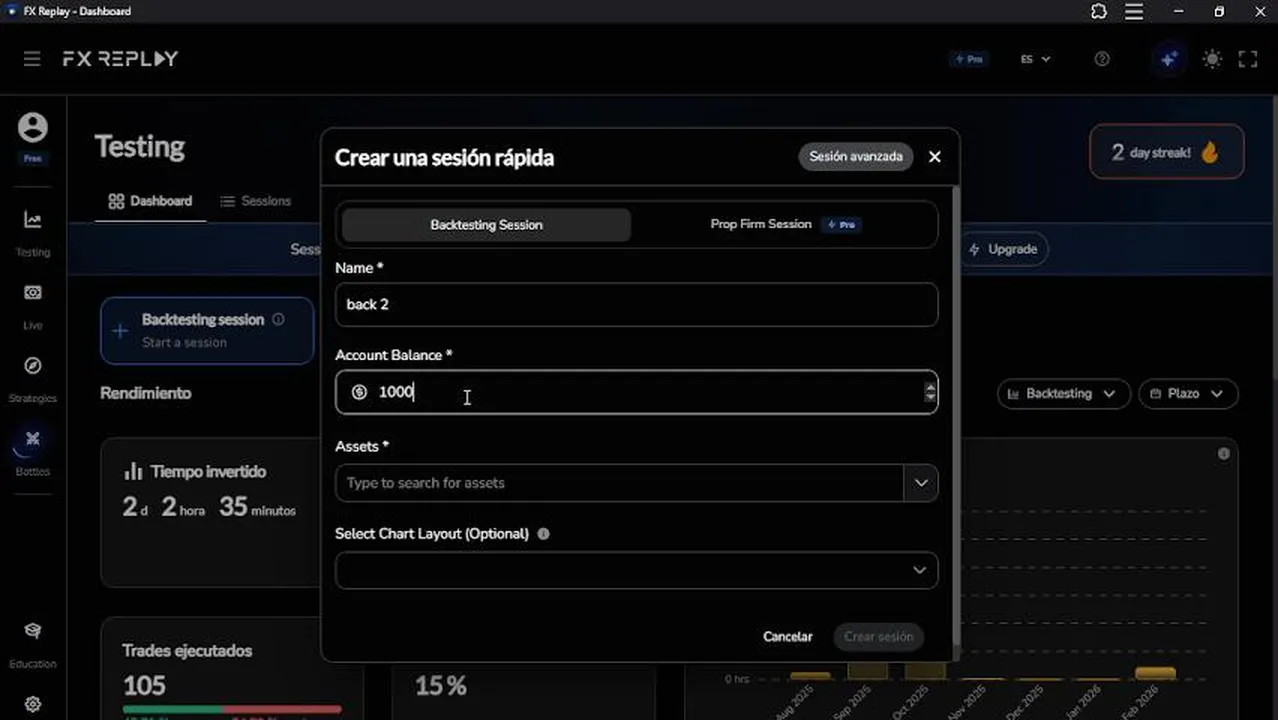Open the Plazo filter dropdown
This screenshot has height=720, width=1278.
coord(1188,394)
